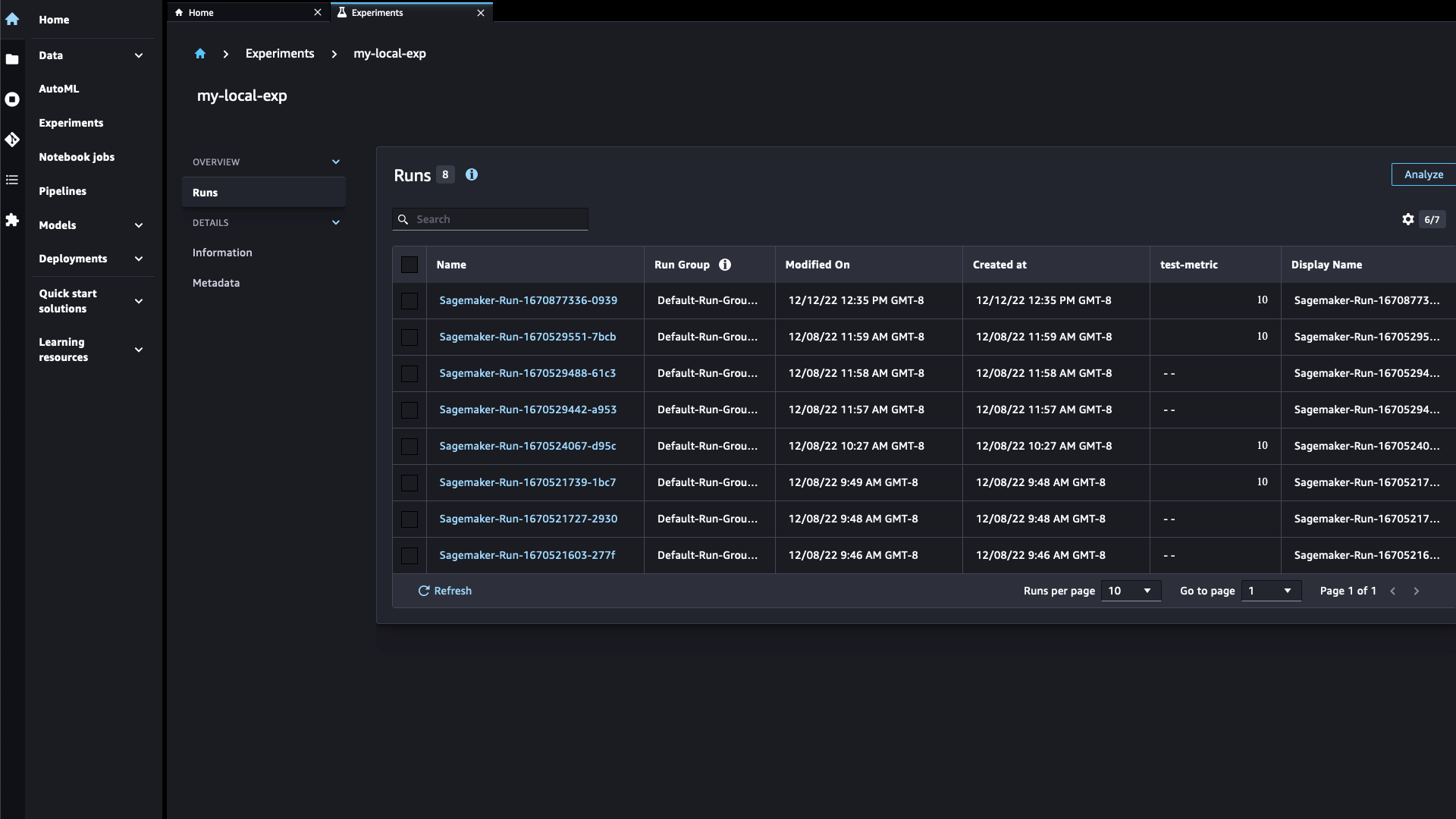The image size is (1456, 819).
Task: Toggle the select-all runs checkbox
Action: (409, 264)
